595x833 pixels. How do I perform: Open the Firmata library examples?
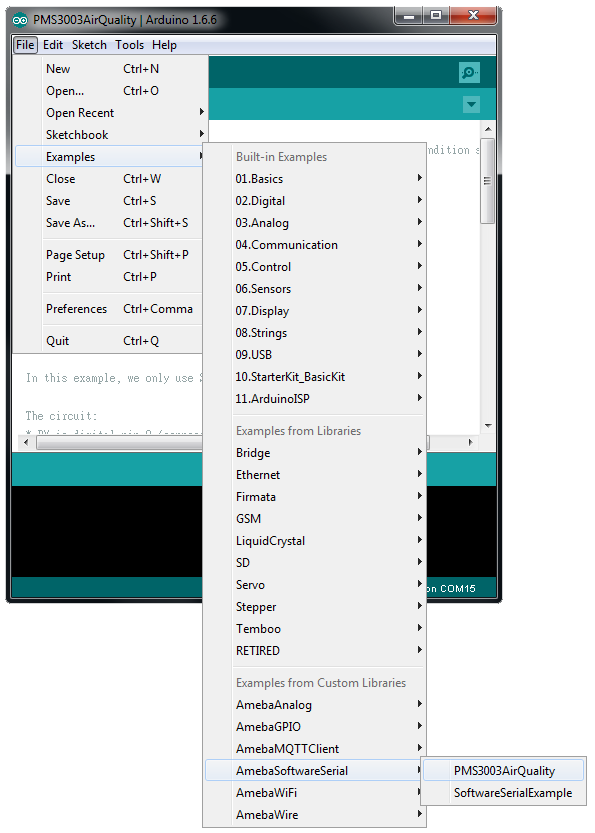(315, 497)
